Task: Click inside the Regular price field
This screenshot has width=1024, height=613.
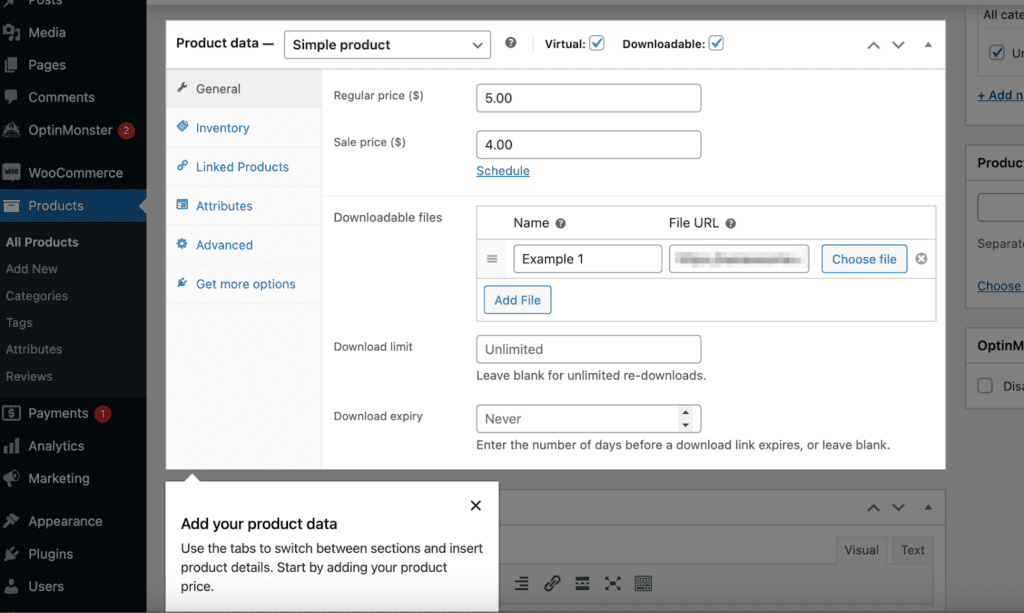Action: [x=588, y=98]
